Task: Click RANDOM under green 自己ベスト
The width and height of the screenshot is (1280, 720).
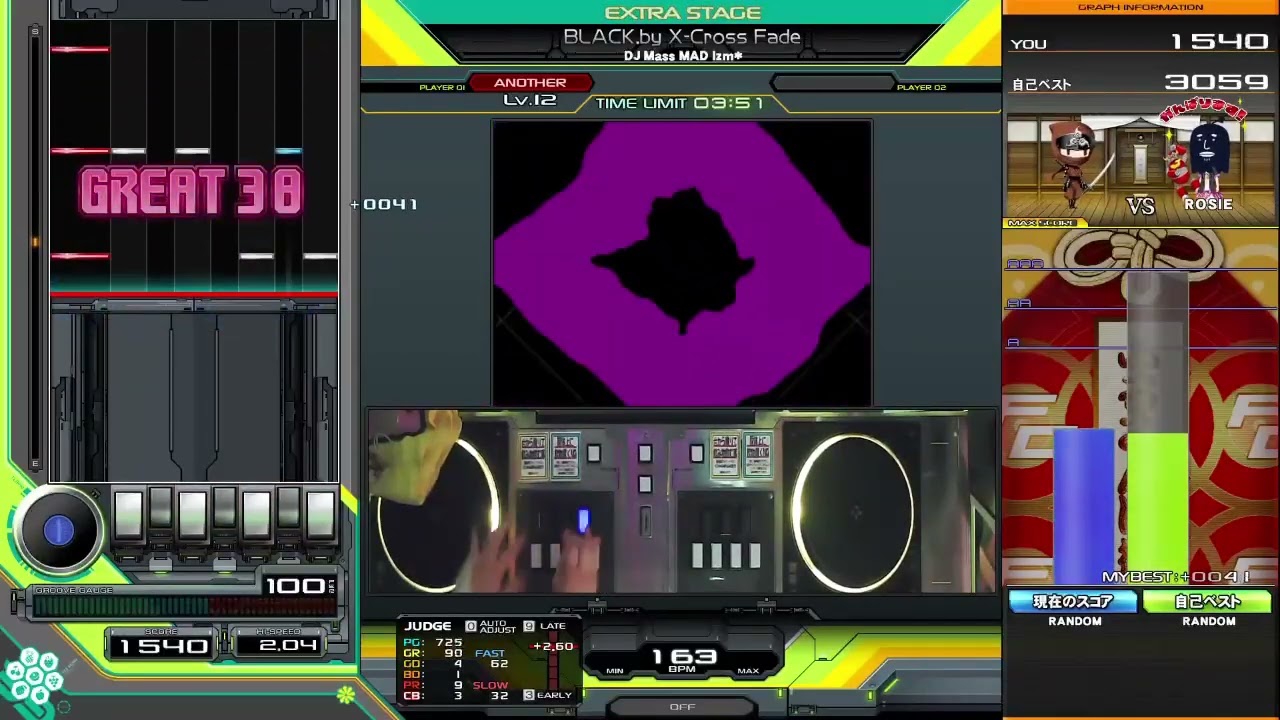Action: (1209, 621)
